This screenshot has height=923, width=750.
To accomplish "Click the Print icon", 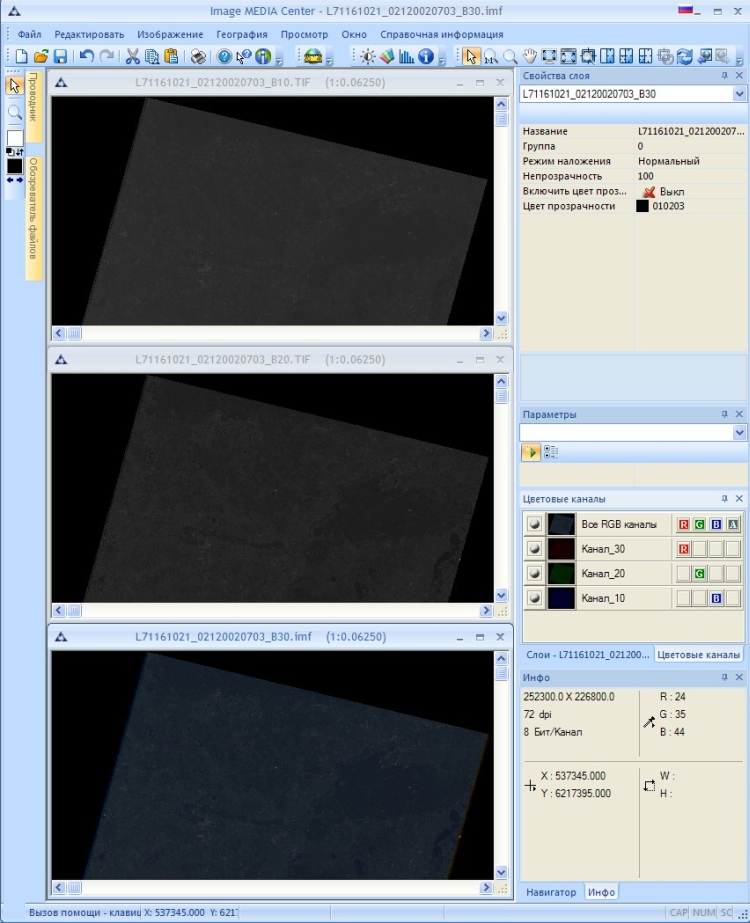I will click(199, 57).
